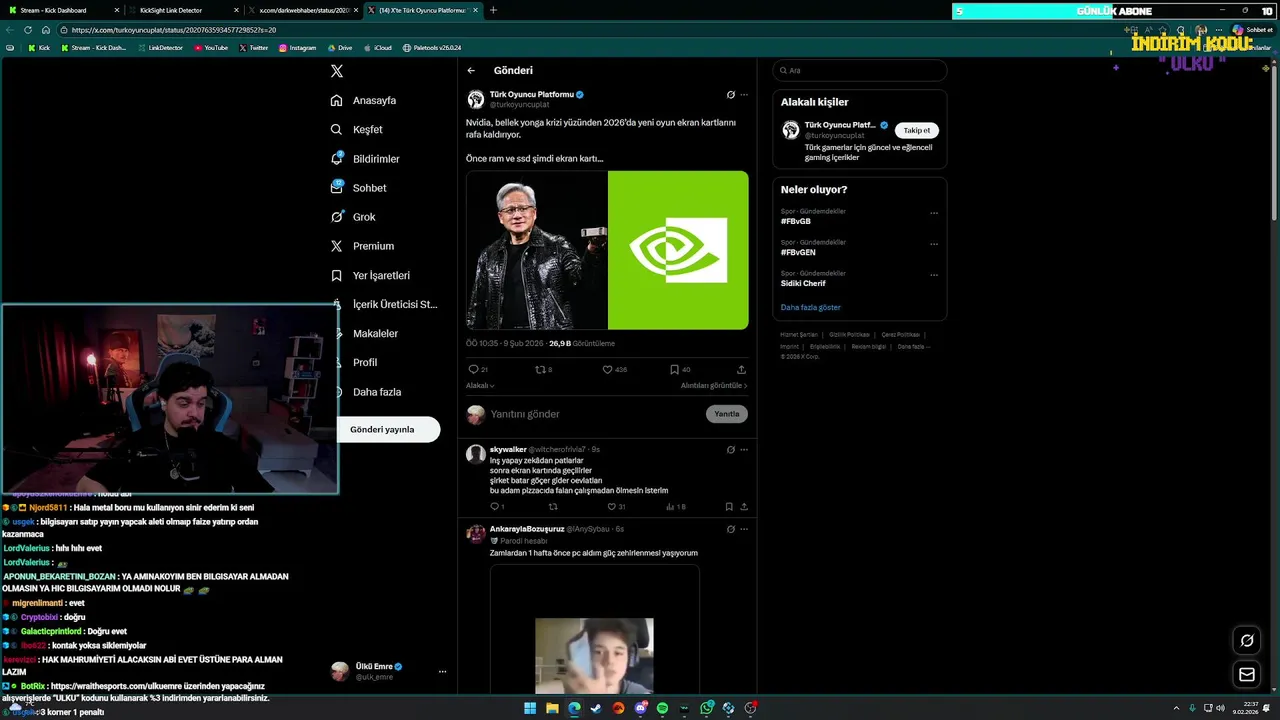
Task: Open Ülkü Emre account menu dots
Action: pyautogui.click(x=442, y=672)
